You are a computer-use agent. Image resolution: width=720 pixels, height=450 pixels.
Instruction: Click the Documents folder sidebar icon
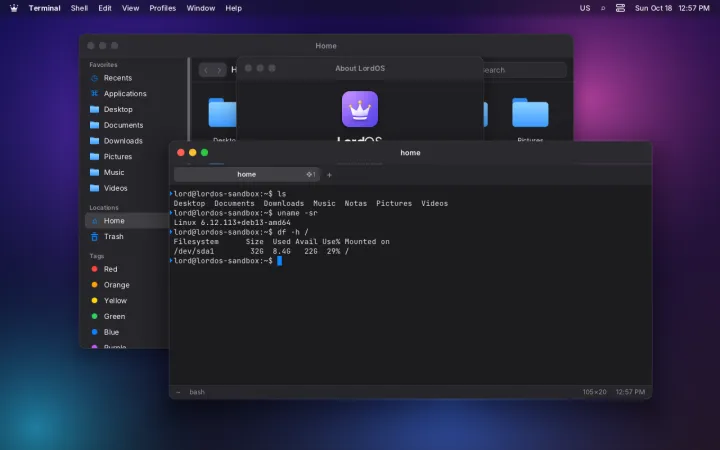[94, 125]
